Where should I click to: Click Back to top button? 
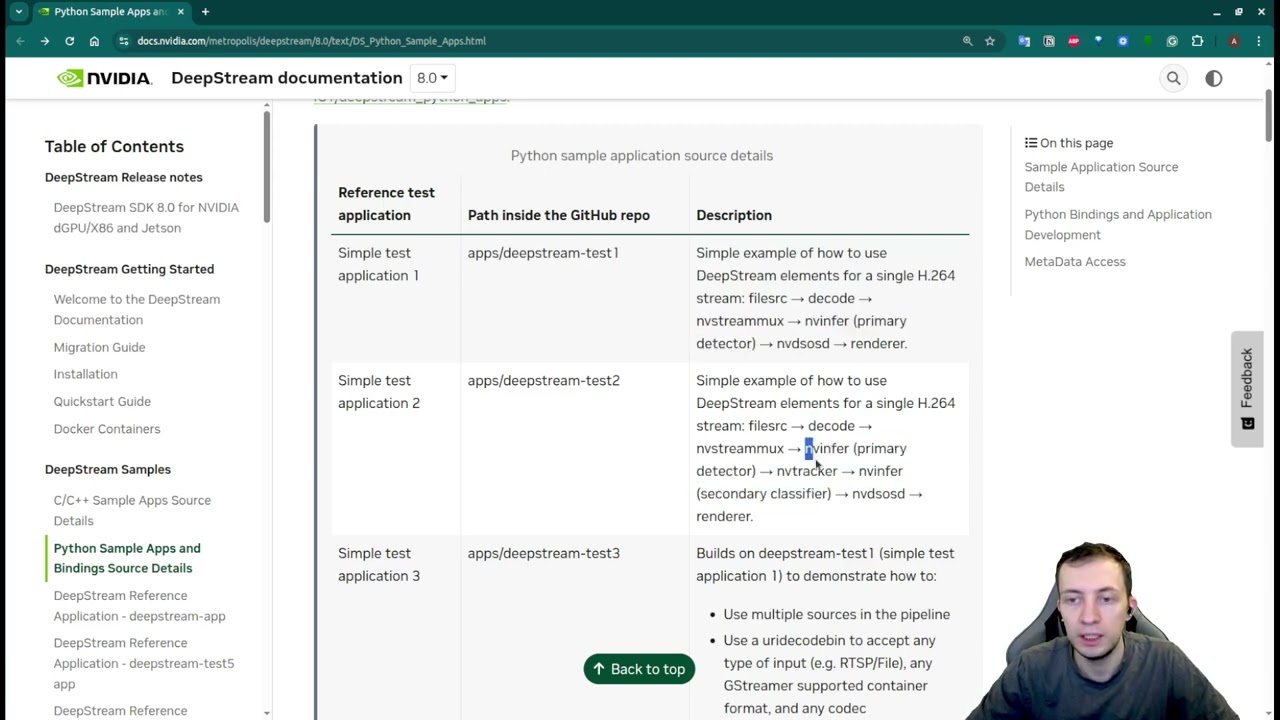tap(639, 669)
